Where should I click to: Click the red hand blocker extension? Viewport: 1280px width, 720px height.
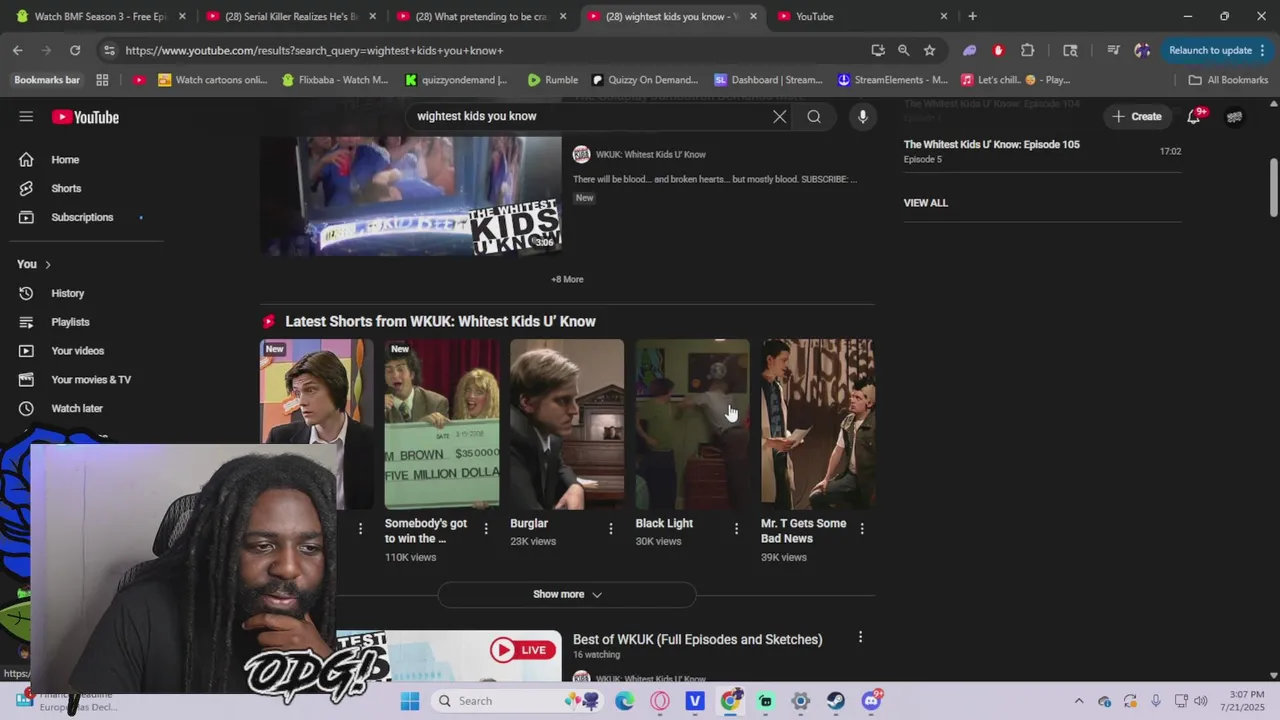coord(998,50)
